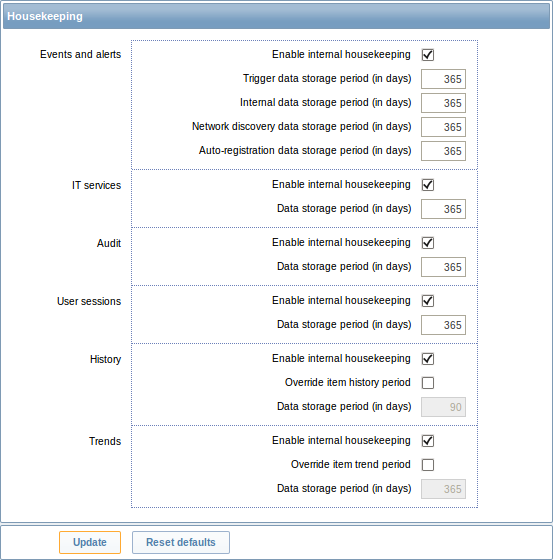Image resolution: width=553 pixels, height=560 pixels.
Task: Click IT services data storage period field
Action: pos(443,209)
